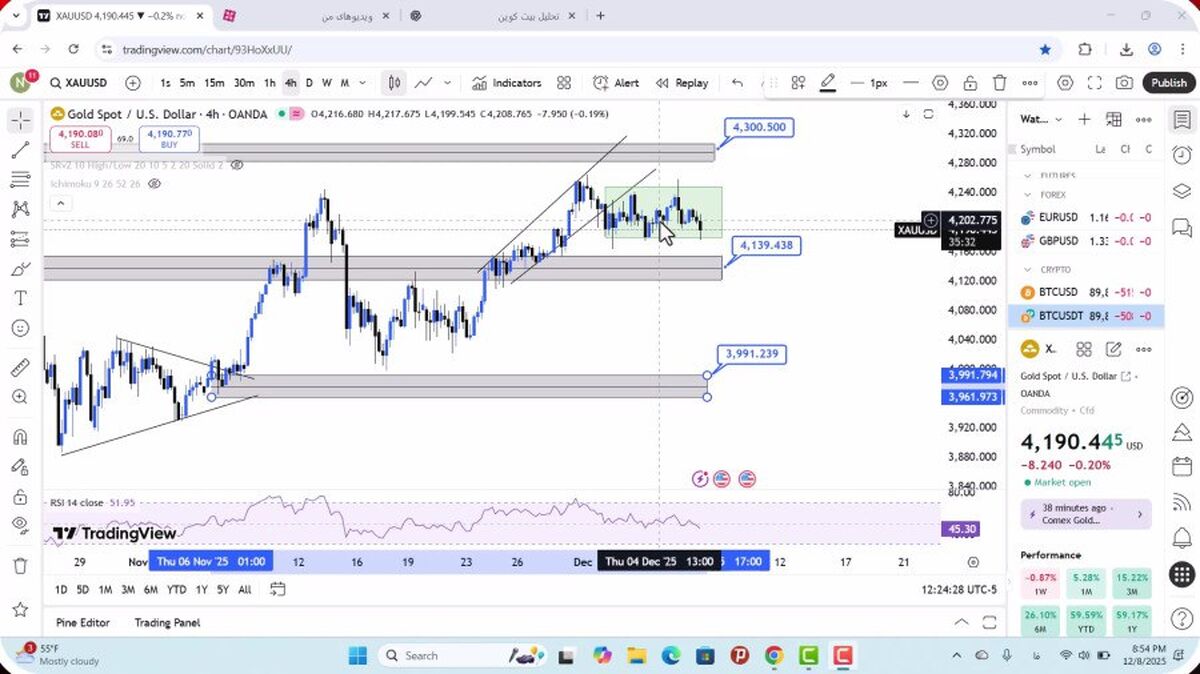Select the ruler measure tool
Screen dimensions: 1200x674
click(20, 367)
